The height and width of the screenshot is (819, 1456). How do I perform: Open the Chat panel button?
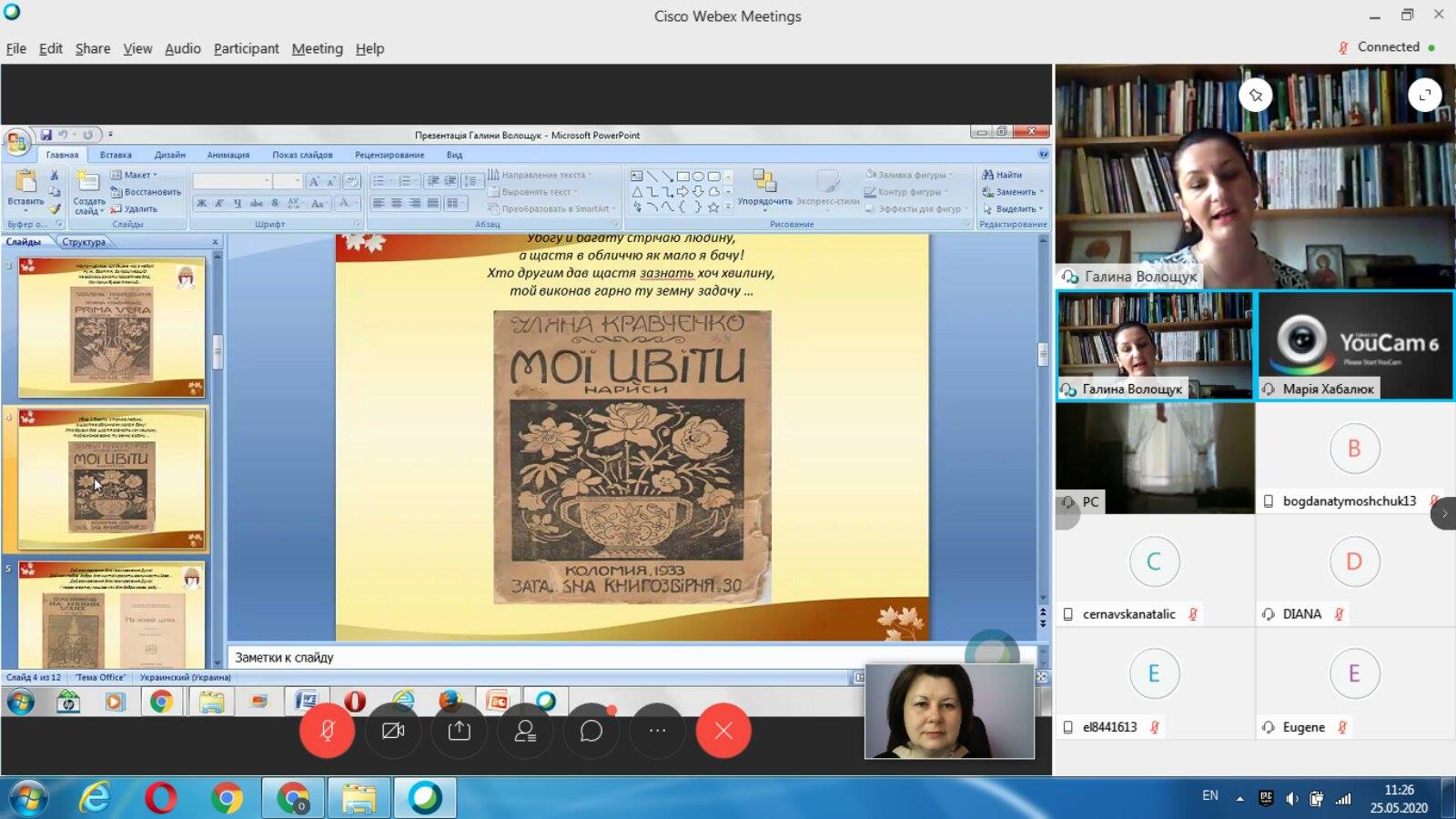click(x=591, y=731)
